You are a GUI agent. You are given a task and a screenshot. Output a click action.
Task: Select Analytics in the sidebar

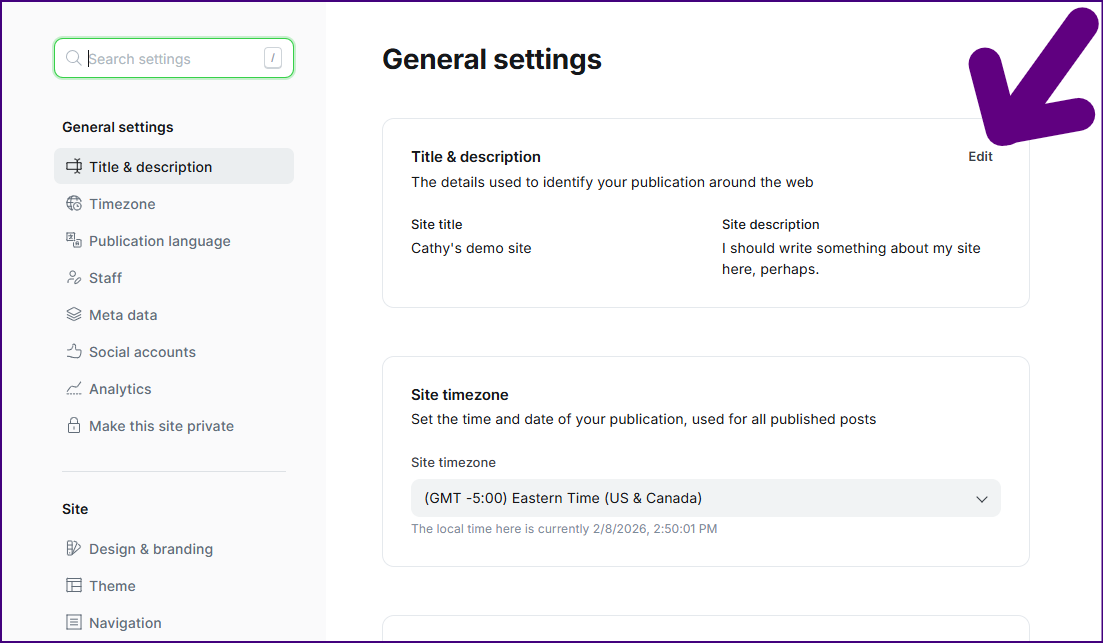pos(120,389)
